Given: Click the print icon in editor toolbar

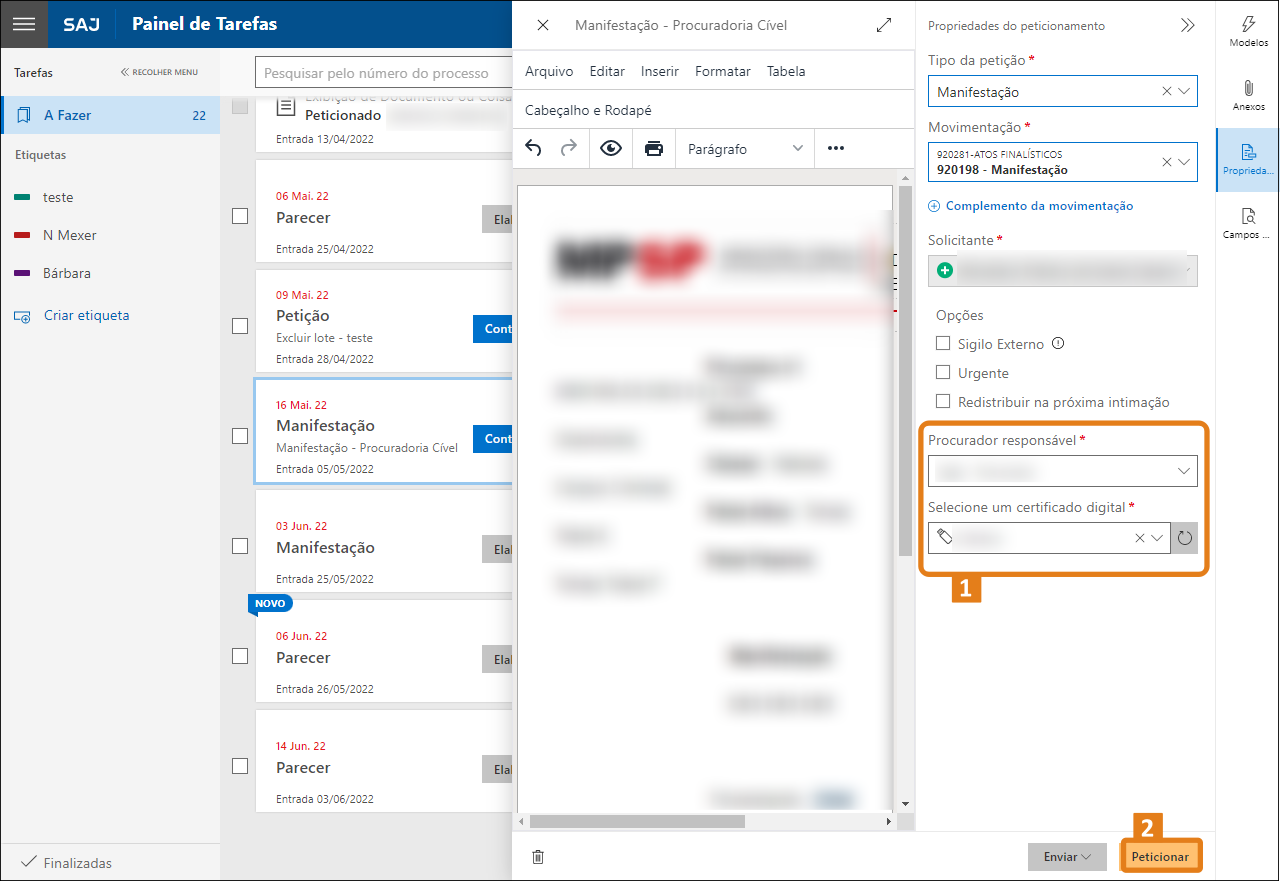Looking at the screenshot, I should coord(654,149).
